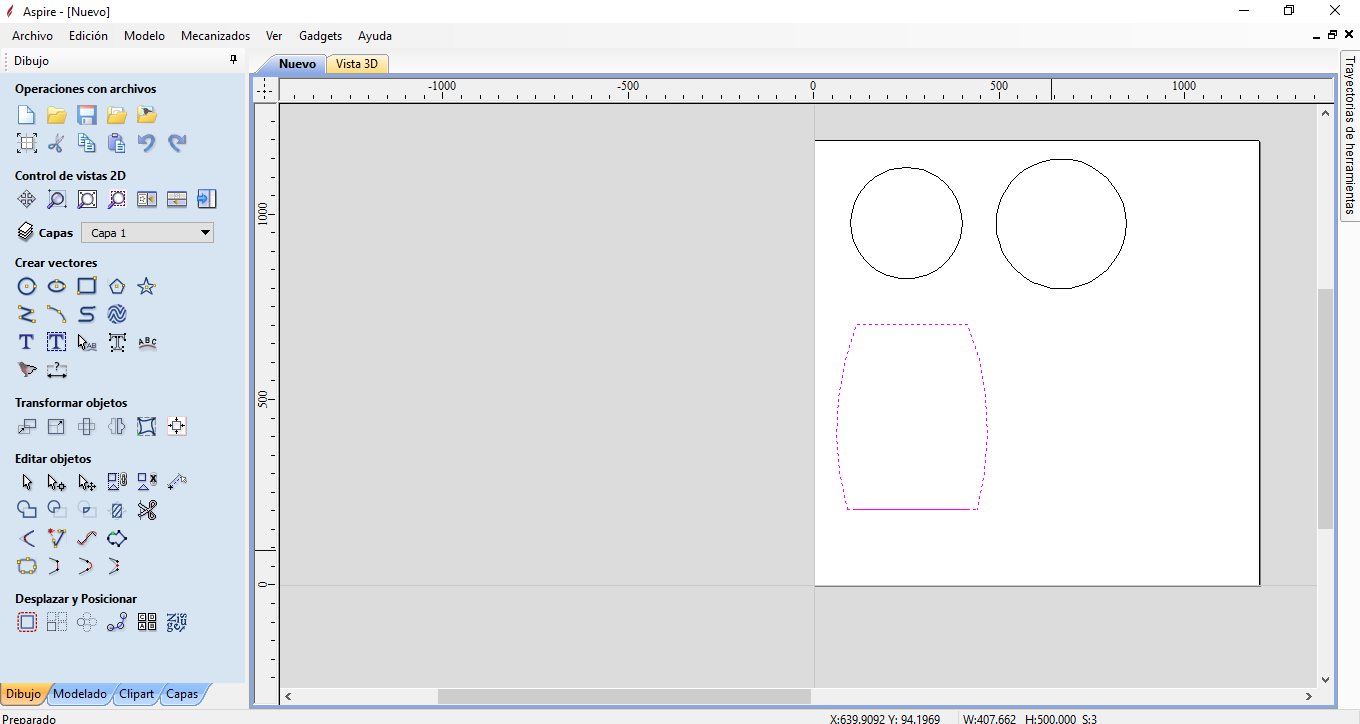Open job setup with the dashed grid icon

point(27,143)
